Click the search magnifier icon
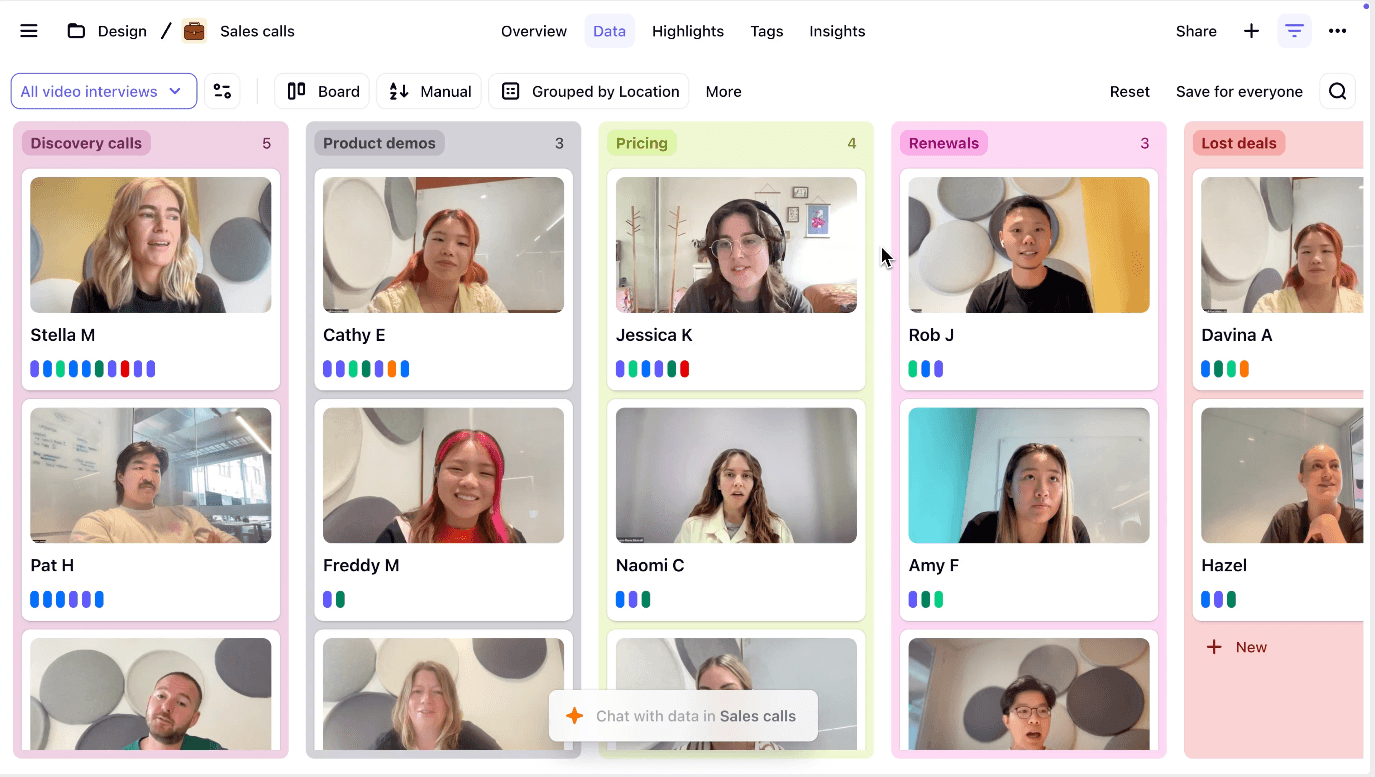This screenshot has height=777, width=1375. coord(1337,91)
